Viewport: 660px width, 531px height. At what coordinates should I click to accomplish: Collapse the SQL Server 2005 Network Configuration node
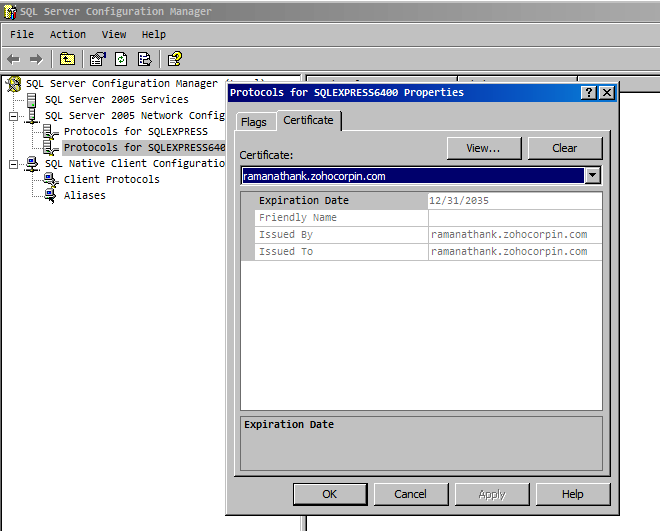click(x=14, y=116)
